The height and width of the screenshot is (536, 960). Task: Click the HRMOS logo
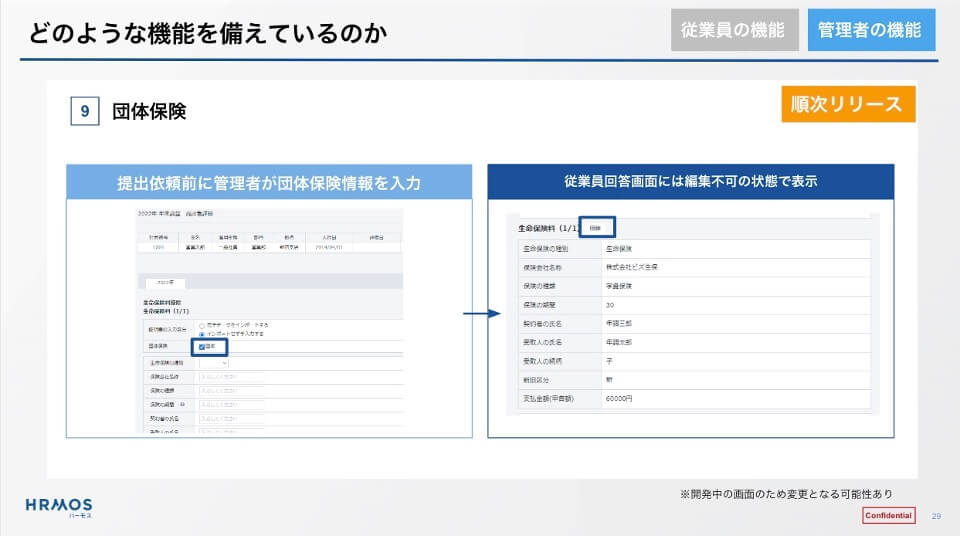[x=58, y=507]
